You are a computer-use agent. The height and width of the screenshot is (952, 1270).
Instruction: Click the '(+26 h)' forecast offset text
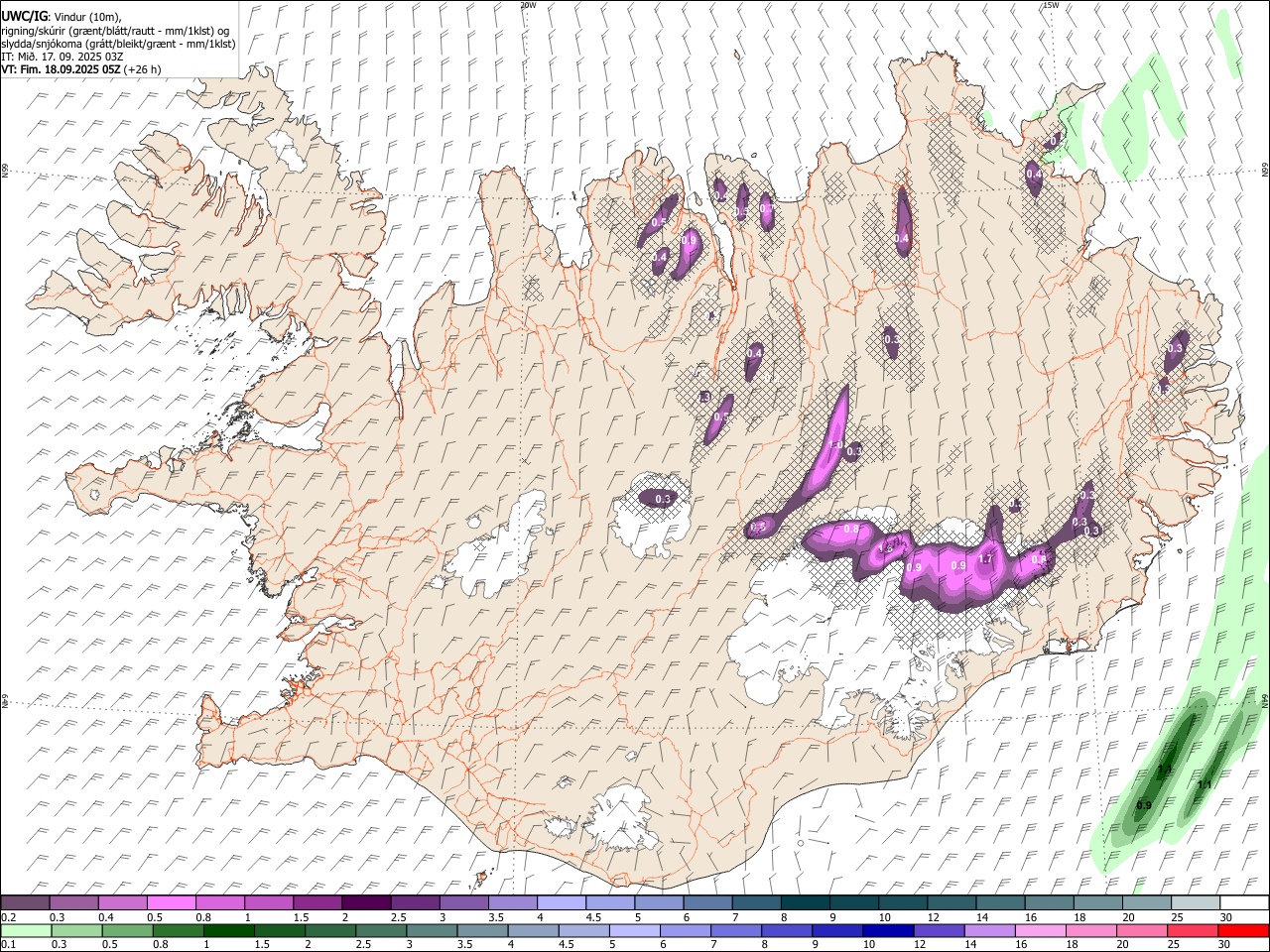point(143,69)
